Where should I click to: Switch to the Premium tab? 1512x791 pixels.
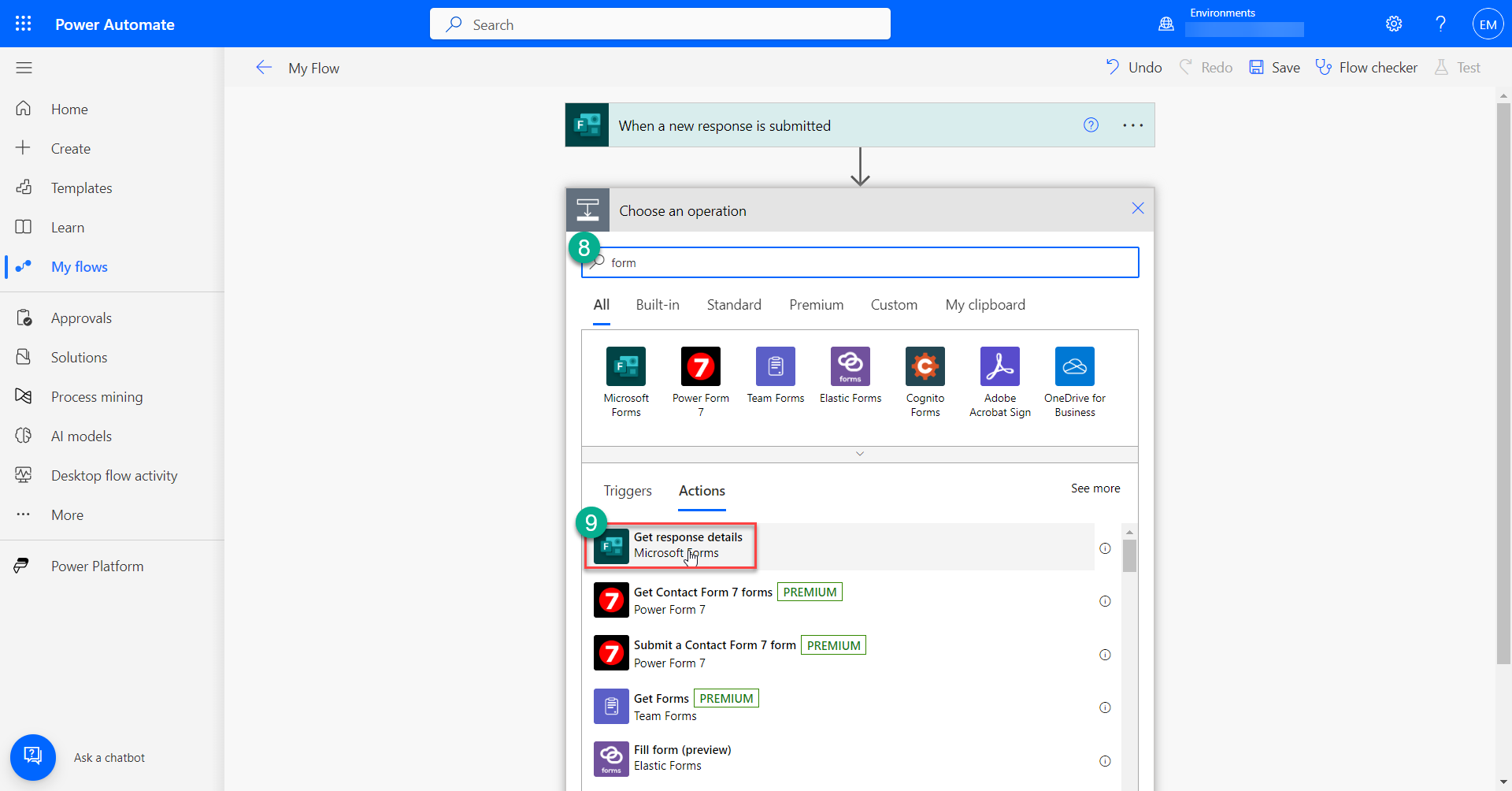coord(816,305)
